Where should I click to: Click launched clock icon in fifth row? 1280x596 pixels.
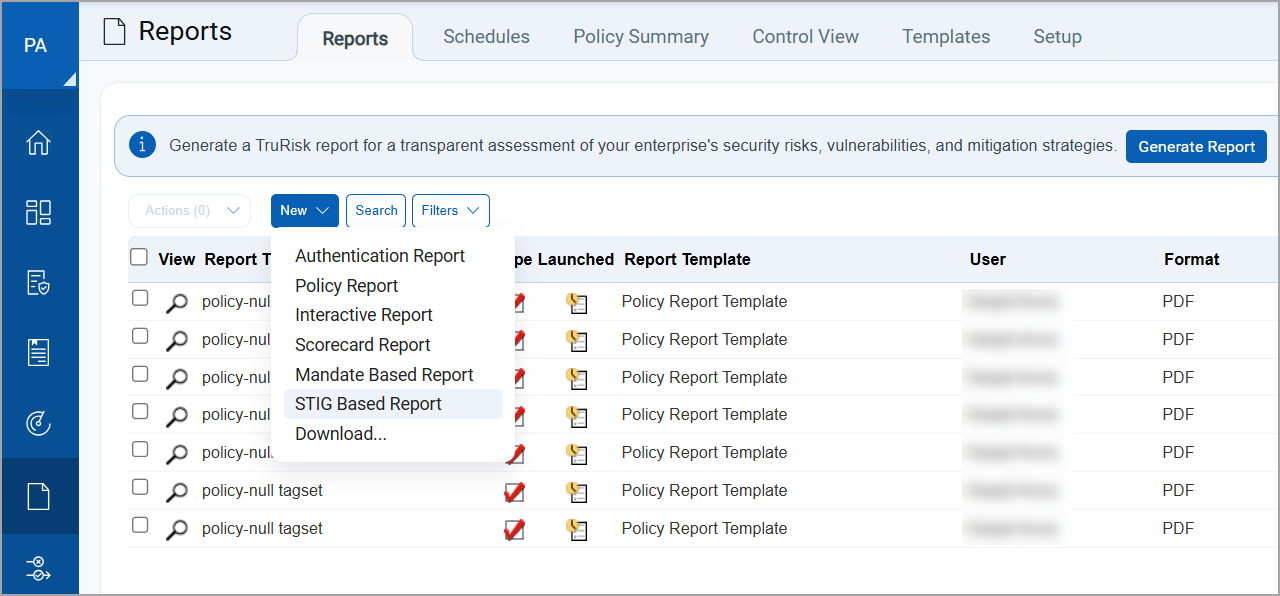point(577,454)
